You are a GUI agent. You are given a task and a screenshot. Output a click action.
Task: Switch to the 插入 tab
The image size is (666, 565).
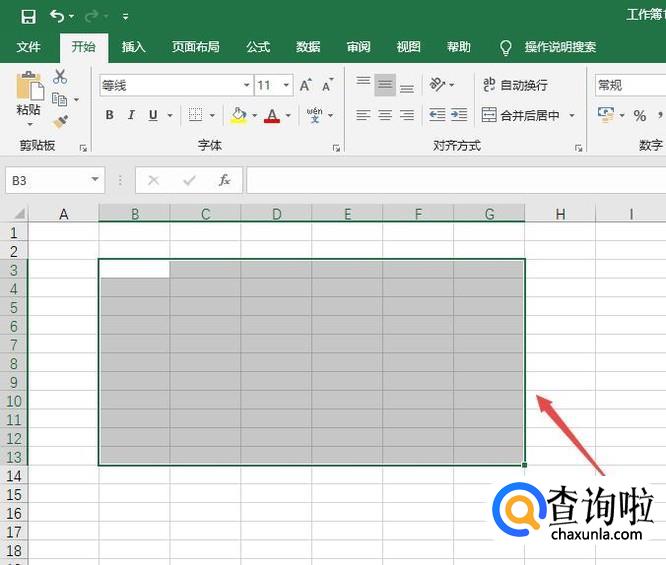[133, 47]
